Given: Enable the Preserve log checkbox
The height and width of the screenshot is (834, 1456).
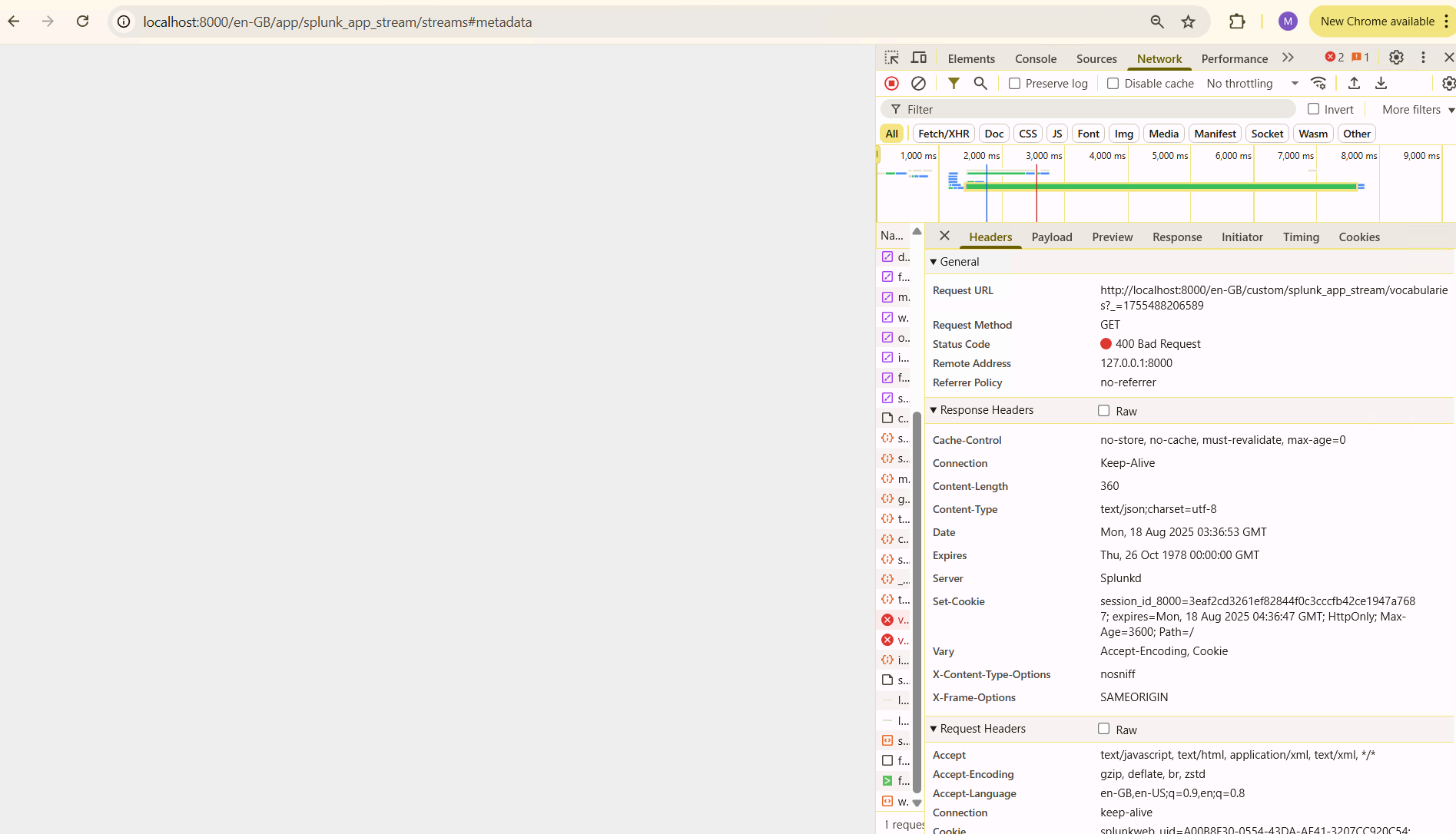Looking at the screenshot, I should click(1015, 84).
